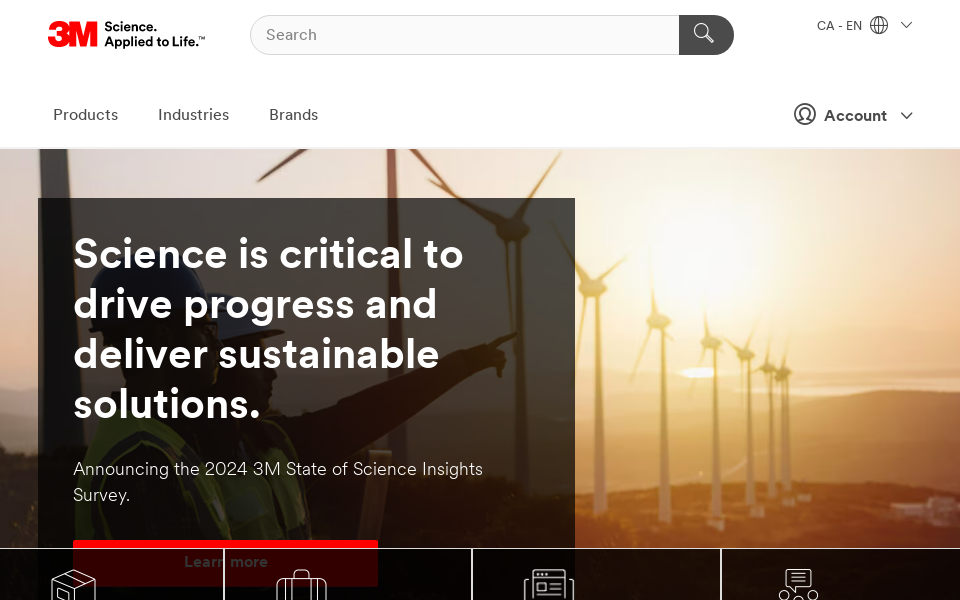The height and width of the screenshot is (600, 960).
Task: Open the chat community icon tile
Action: pos(797,584)
